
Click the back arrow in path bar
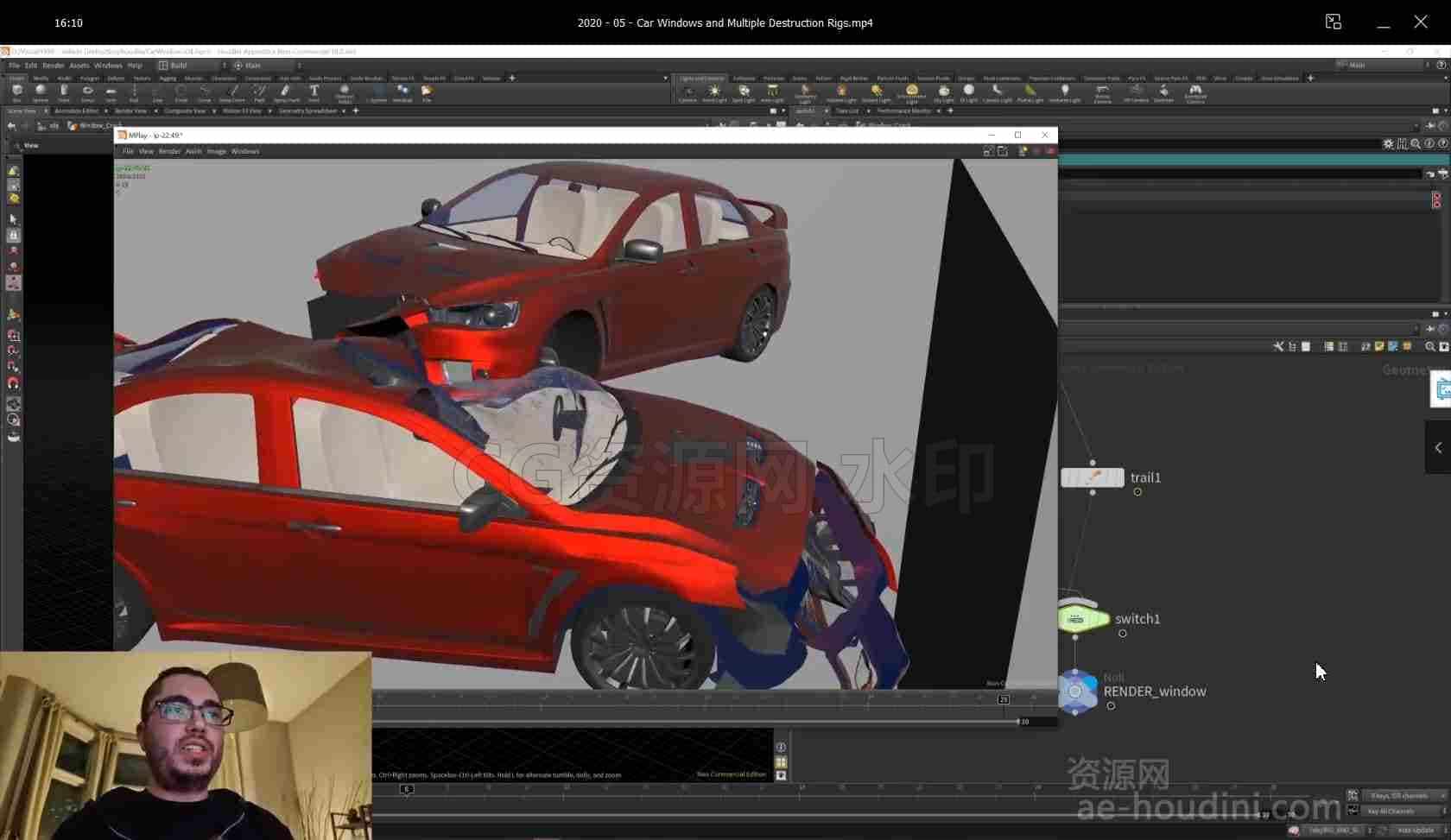pyautogui.click(x=11, y=126)
